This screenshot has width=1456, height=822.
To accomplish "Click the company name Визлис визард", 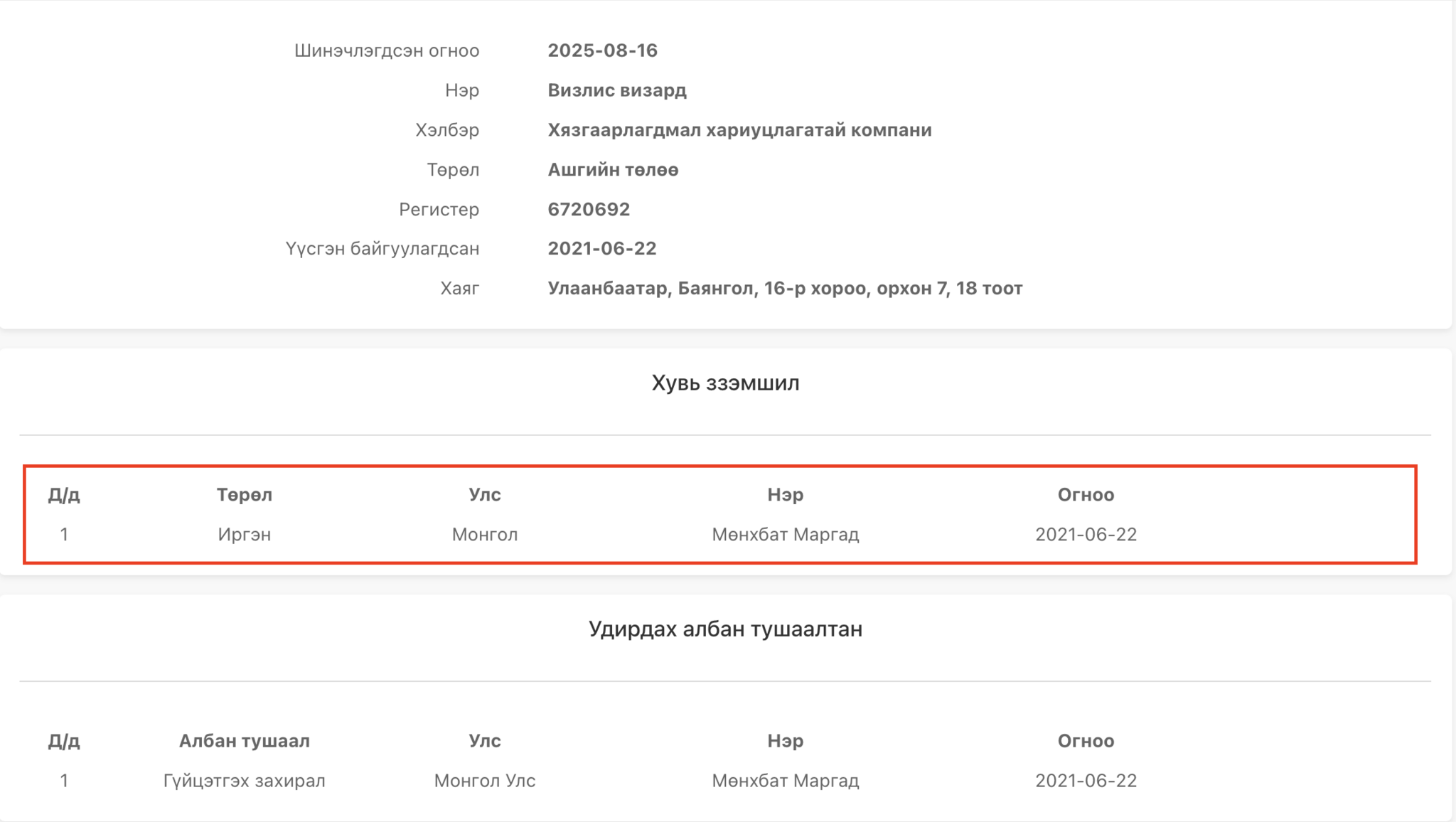I will pos(616,90).
